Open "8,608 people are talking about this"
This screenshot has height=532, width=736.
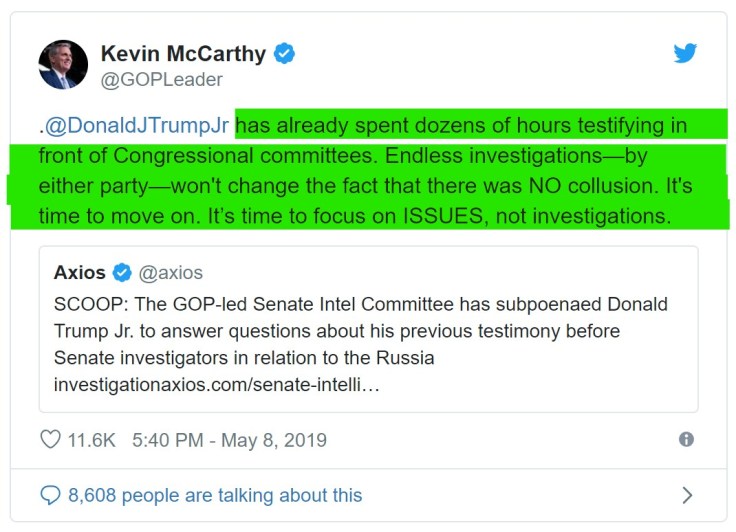214,495
